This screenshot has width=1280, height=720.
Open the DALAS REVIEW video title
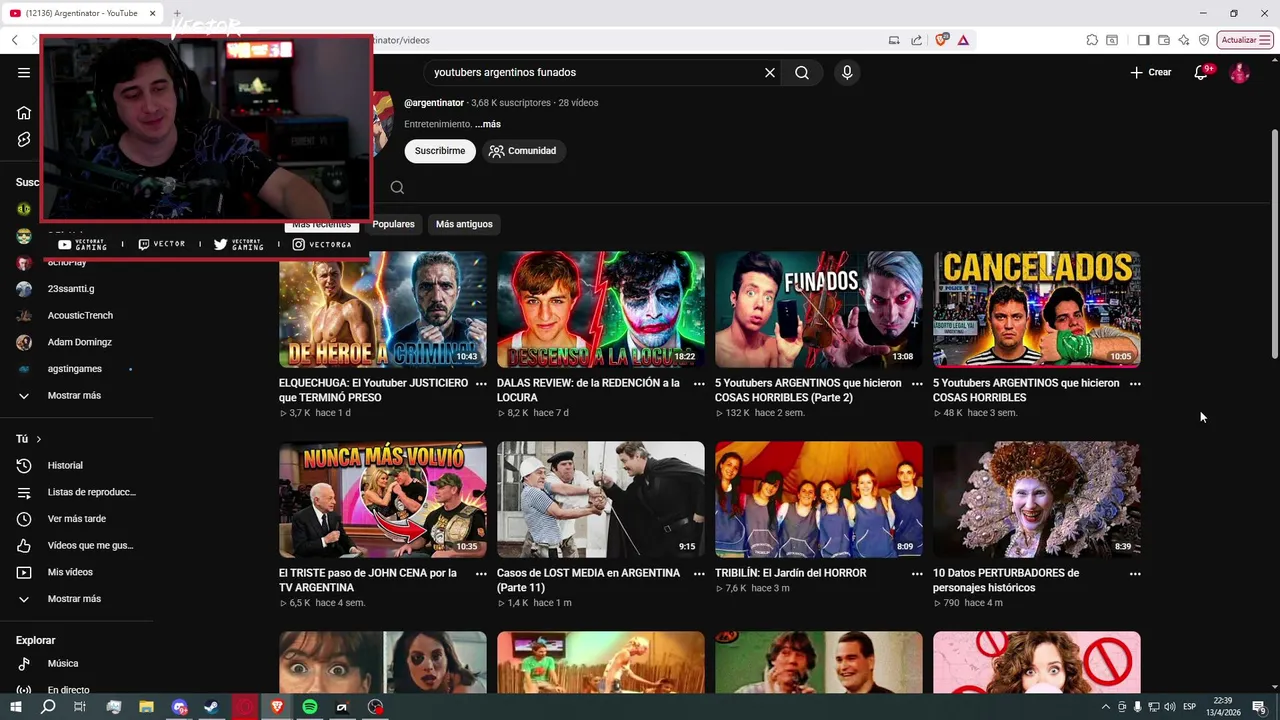click(588, 390)
